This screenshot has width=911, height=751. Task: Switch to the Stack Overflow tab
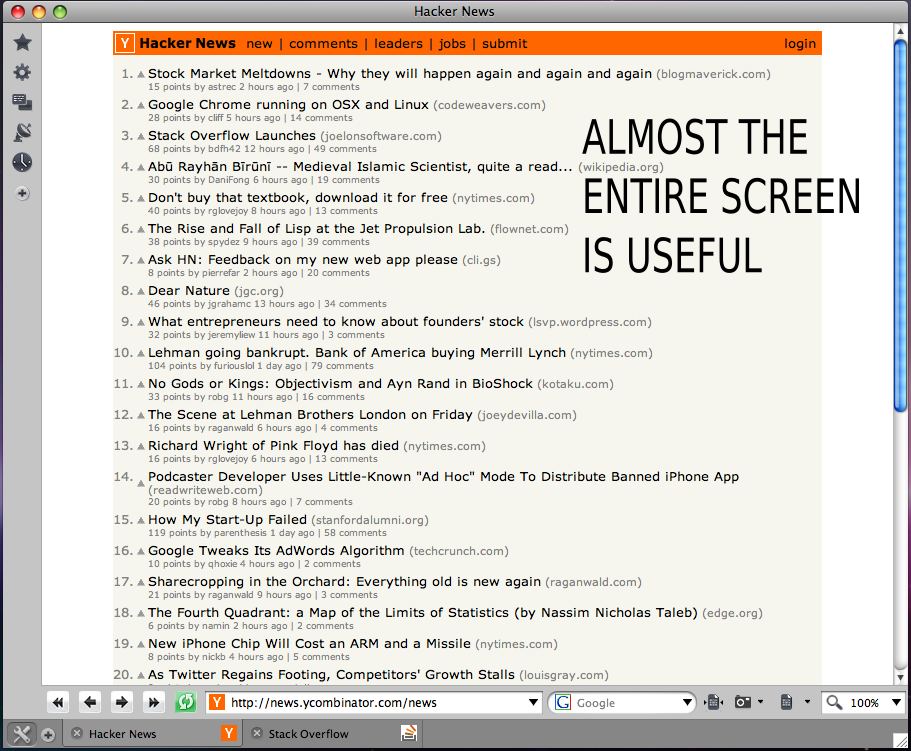(333, 734)
